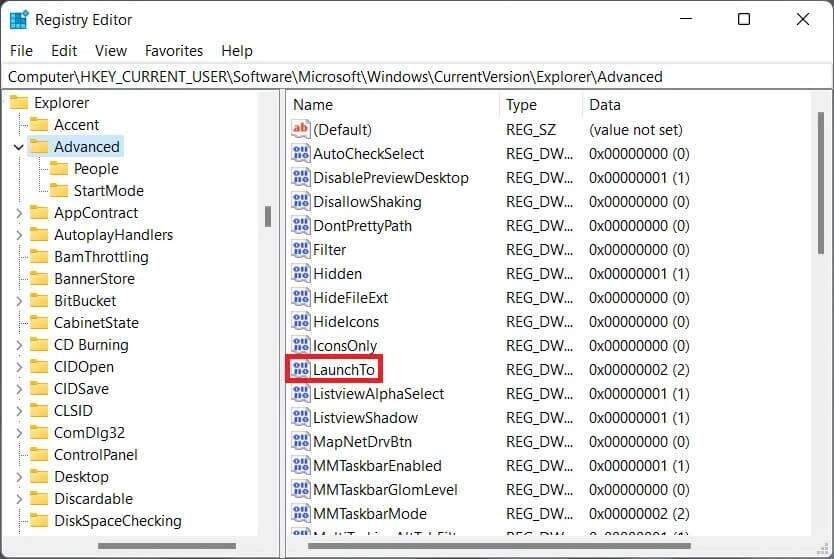Select the Desktop key

pyautogui.click(x=81, y=477)
